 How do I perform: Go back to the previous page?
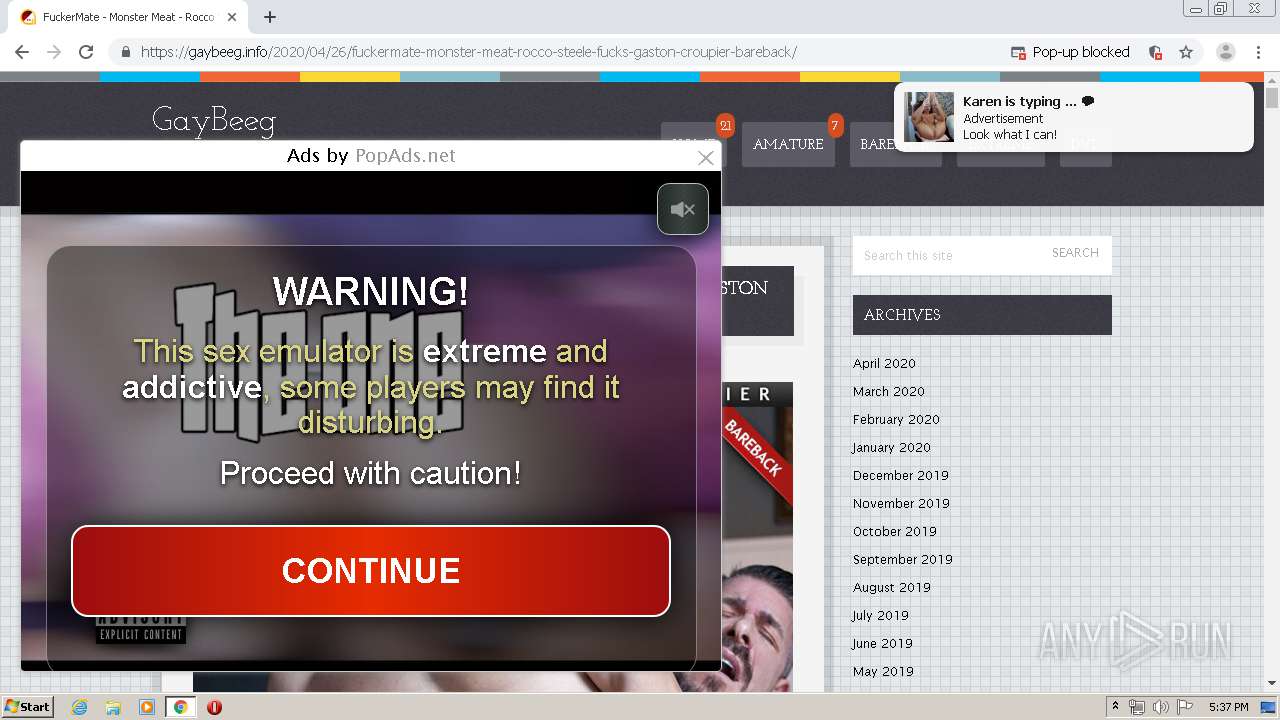(x=22, y=52)
